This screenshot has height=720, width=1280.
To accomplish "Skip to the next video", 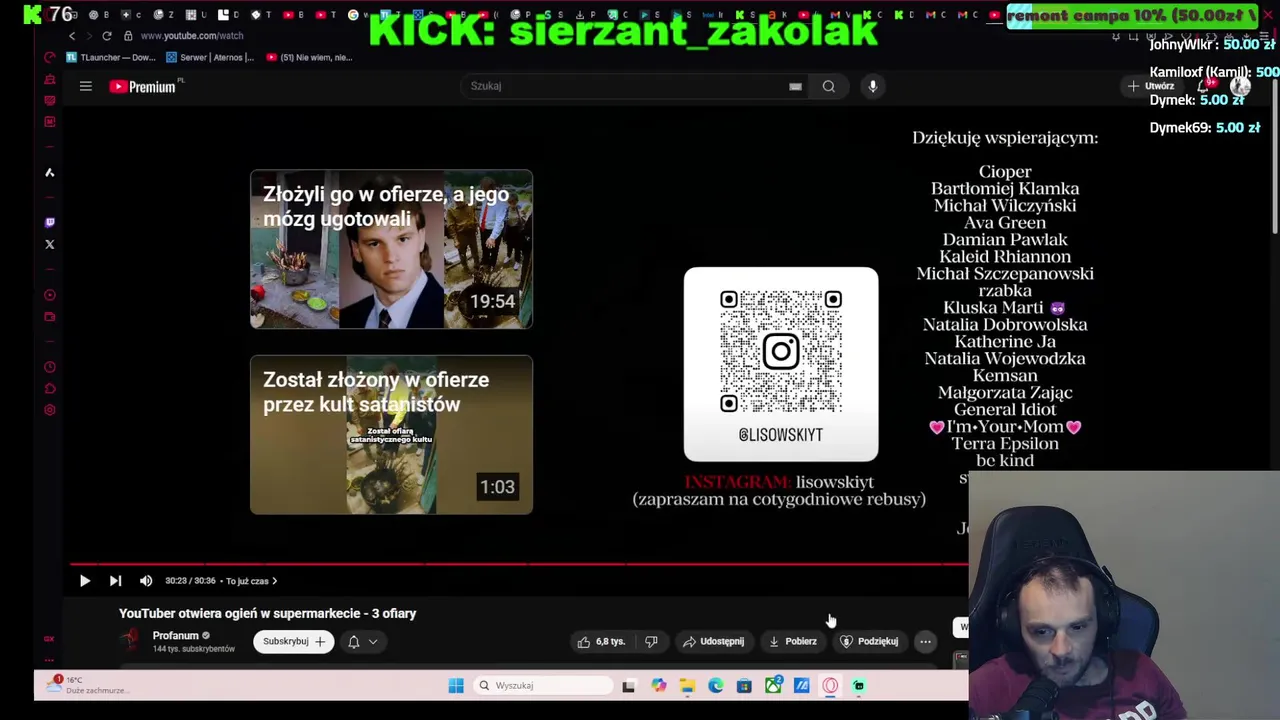I will point(115,581).
